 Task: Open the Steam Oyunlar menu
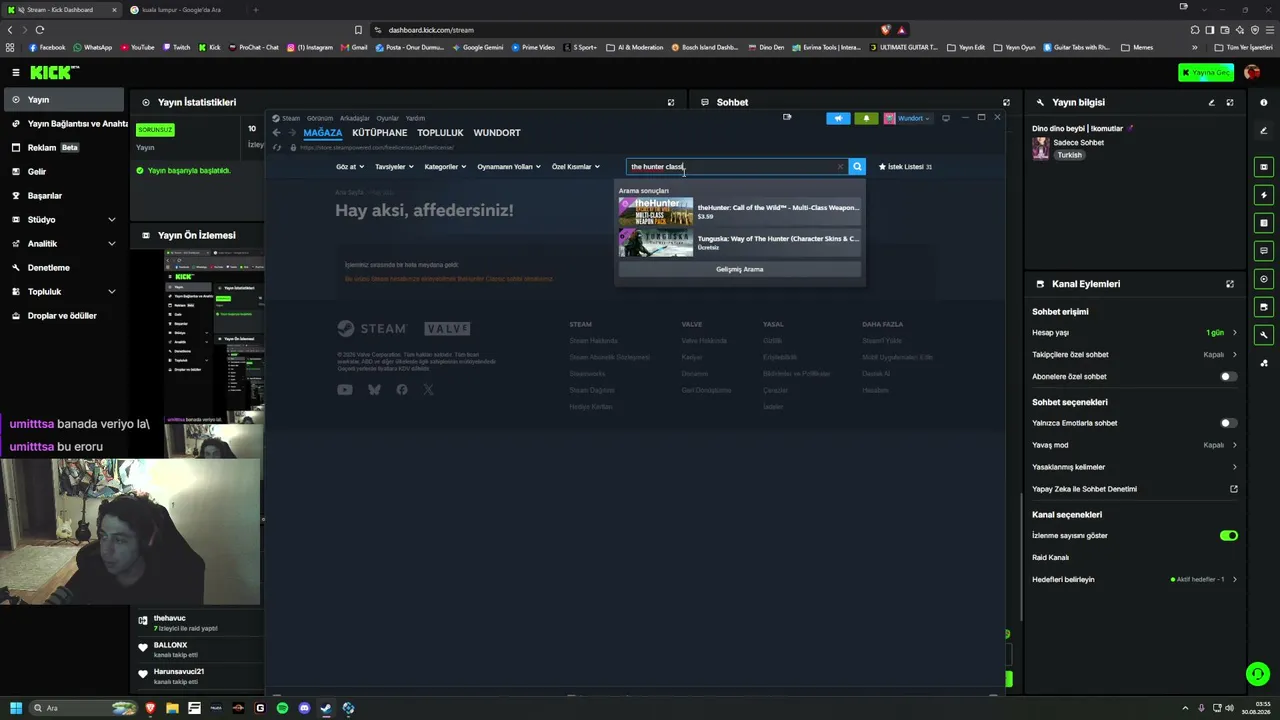pyautogui.click(x=387, y=118)
